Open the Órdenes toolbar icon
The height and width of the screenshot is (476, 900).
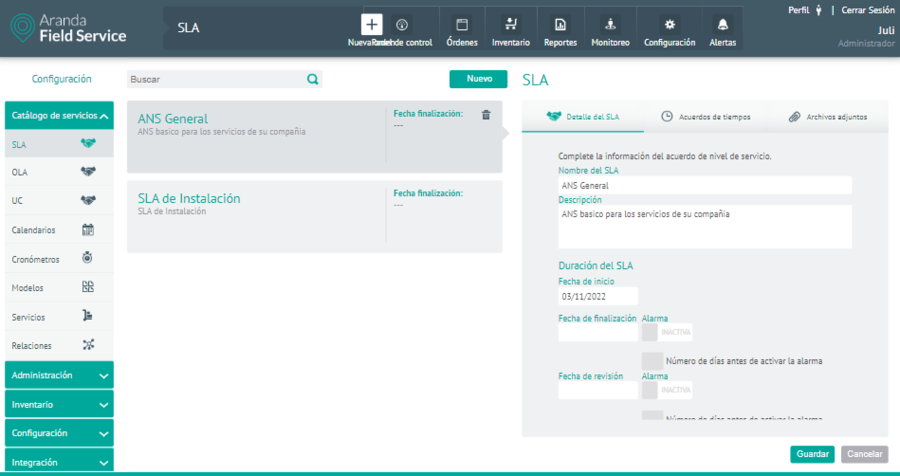(461, 25)
